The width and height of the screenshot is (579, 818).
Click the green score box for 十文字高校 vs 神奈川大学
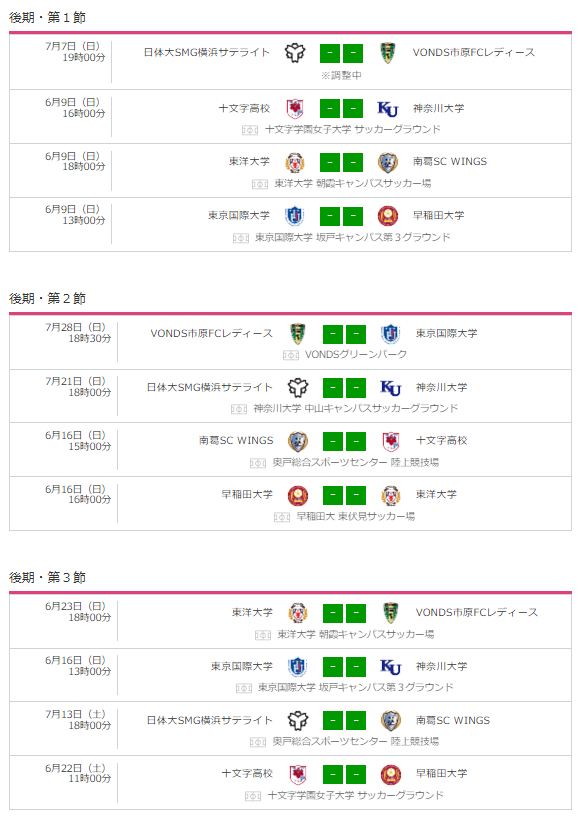(x=341, y=109)
